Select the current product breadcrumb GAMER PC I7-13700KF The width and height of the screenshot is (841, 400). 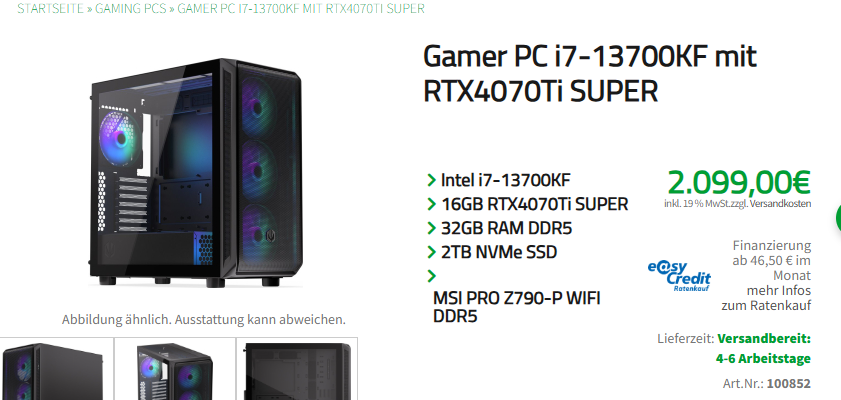(x=300, y=9)
